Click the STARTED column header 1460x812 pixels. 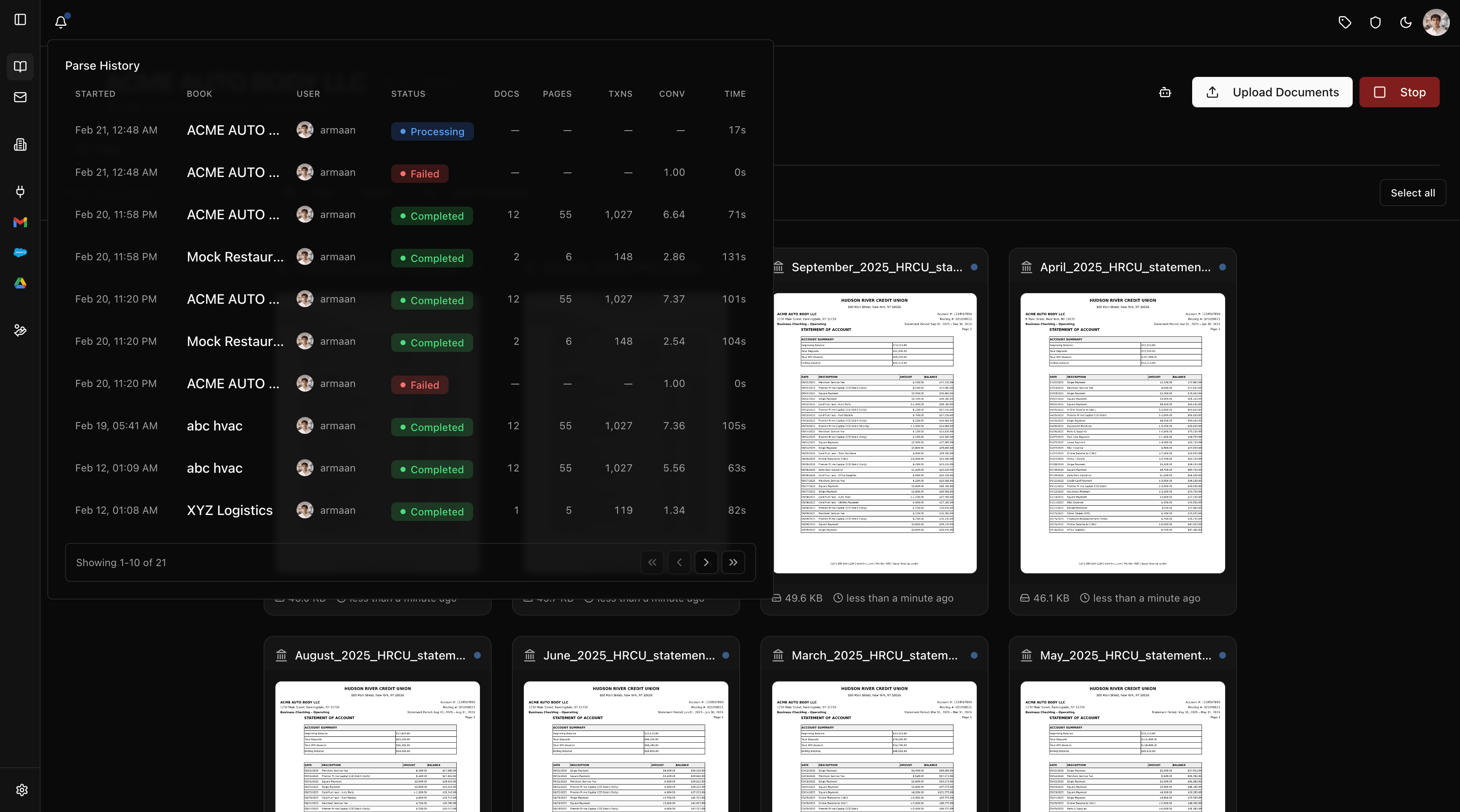[x=95, y=93]
